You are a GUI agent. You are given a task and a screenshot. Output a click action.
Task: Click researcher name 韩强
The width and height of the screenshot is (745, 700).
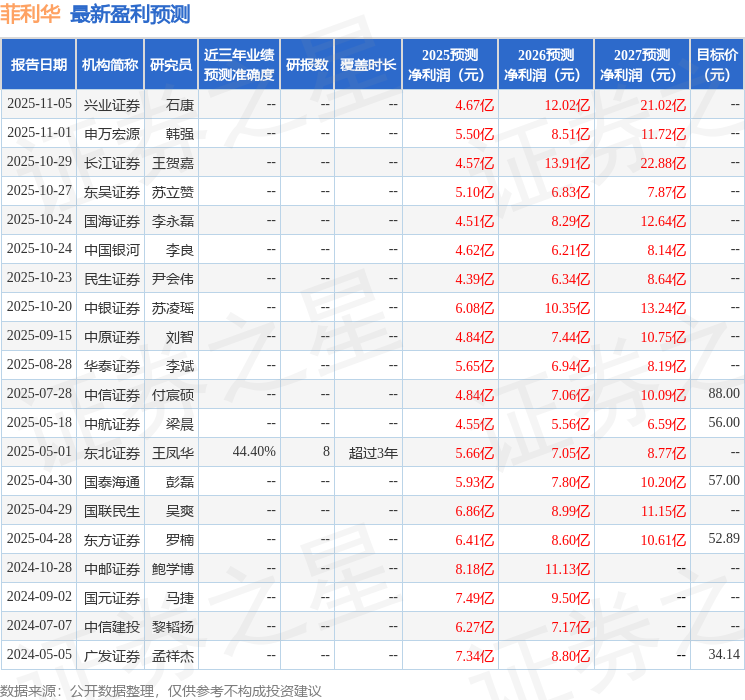pyautogui.click(x=180, y=134)
